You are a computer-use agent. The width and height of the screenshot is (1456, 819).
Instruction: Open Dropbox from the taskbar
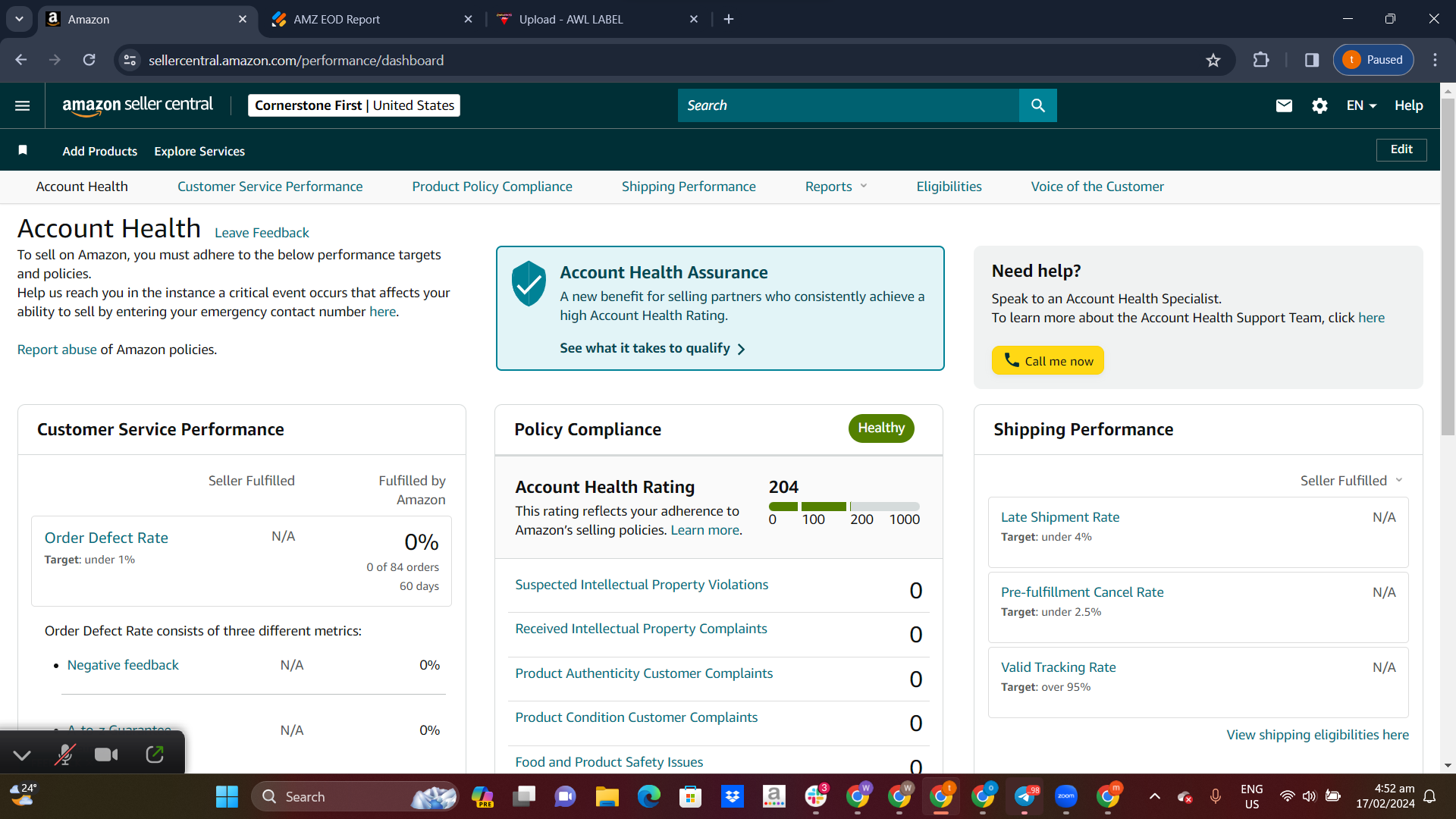click(x=733, y=796)
